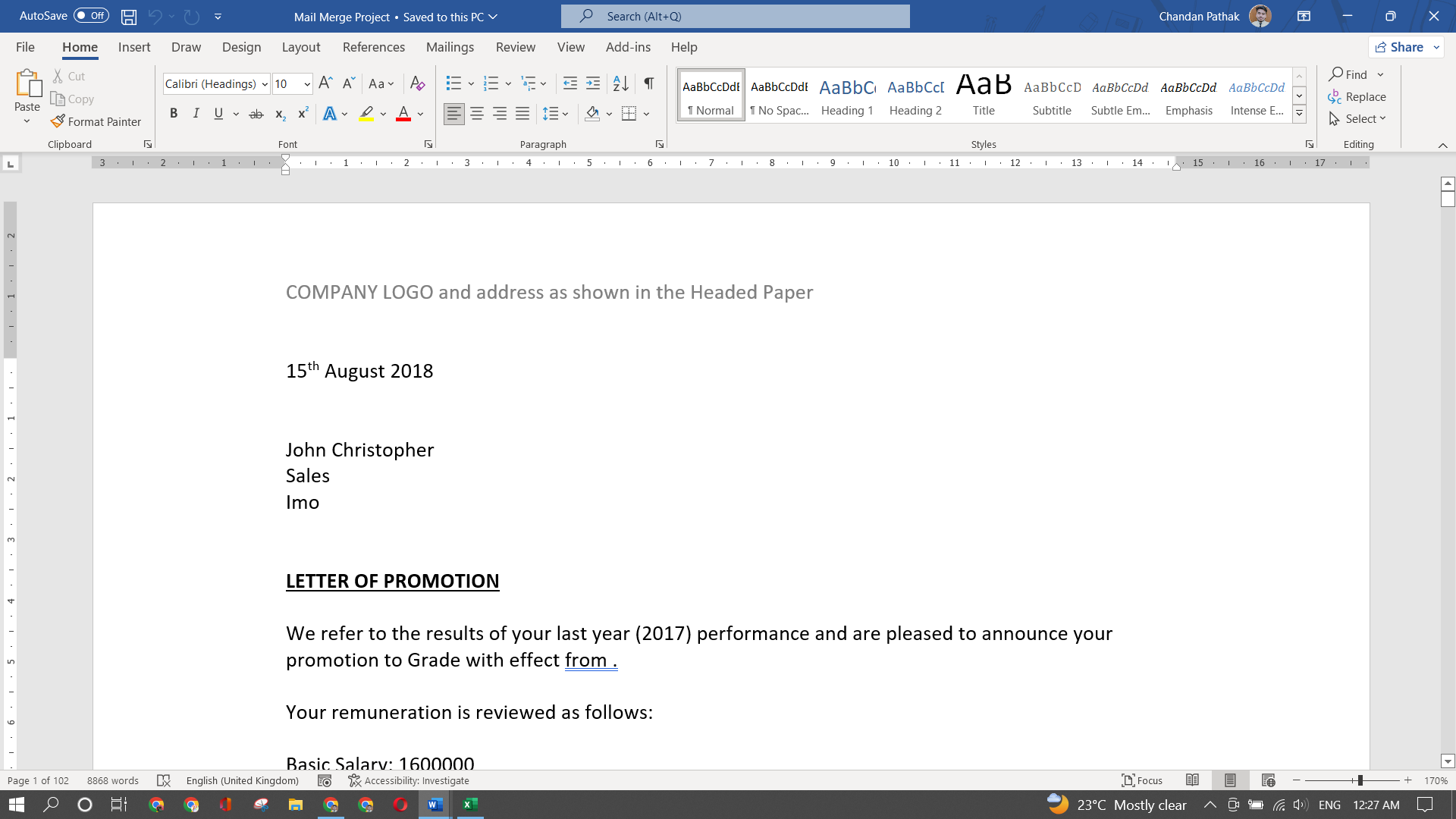Screen dimensions: 1456x819
Task: Toggle Focus mode in status bar
Action: (x=1142, y=780)
